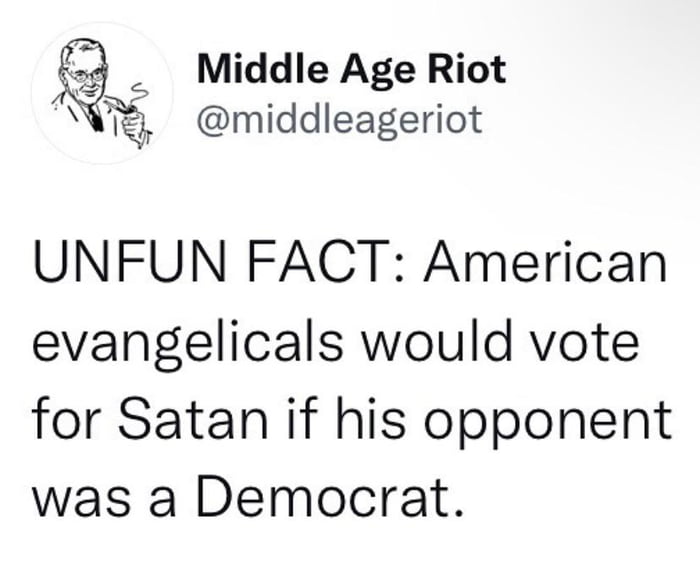Open the Middle Age Riot display name
700x582 pixels.
(351, 71)
